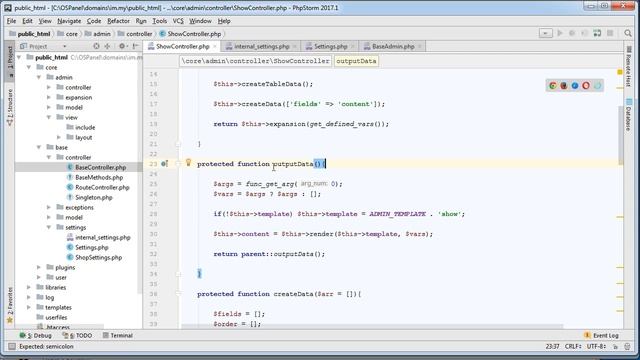Click scroll from source target icon in Project panel
This screenshot has height=360, width=640.
click(x=96, y=47)
